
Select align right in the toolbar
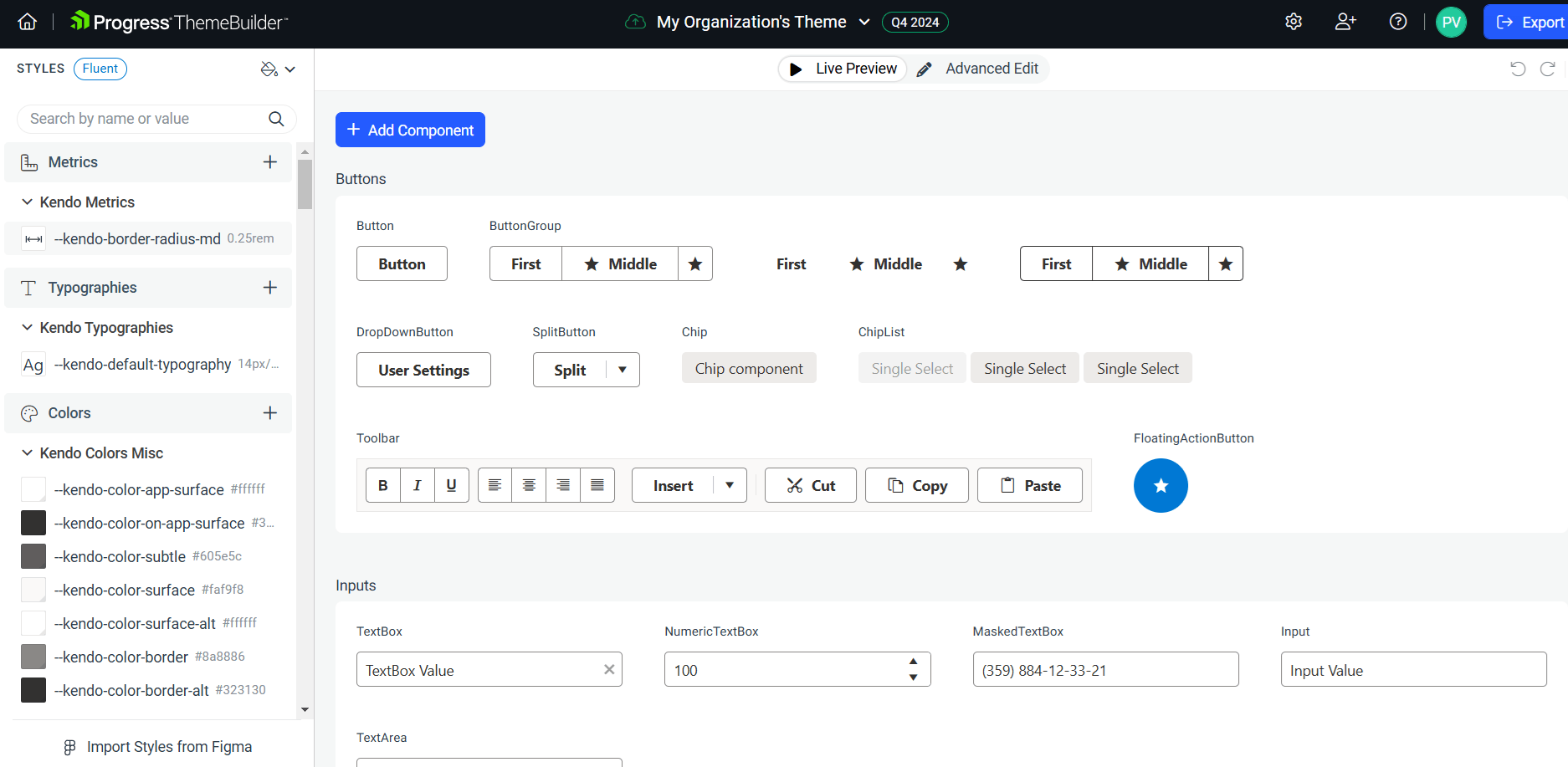(563, 485)
